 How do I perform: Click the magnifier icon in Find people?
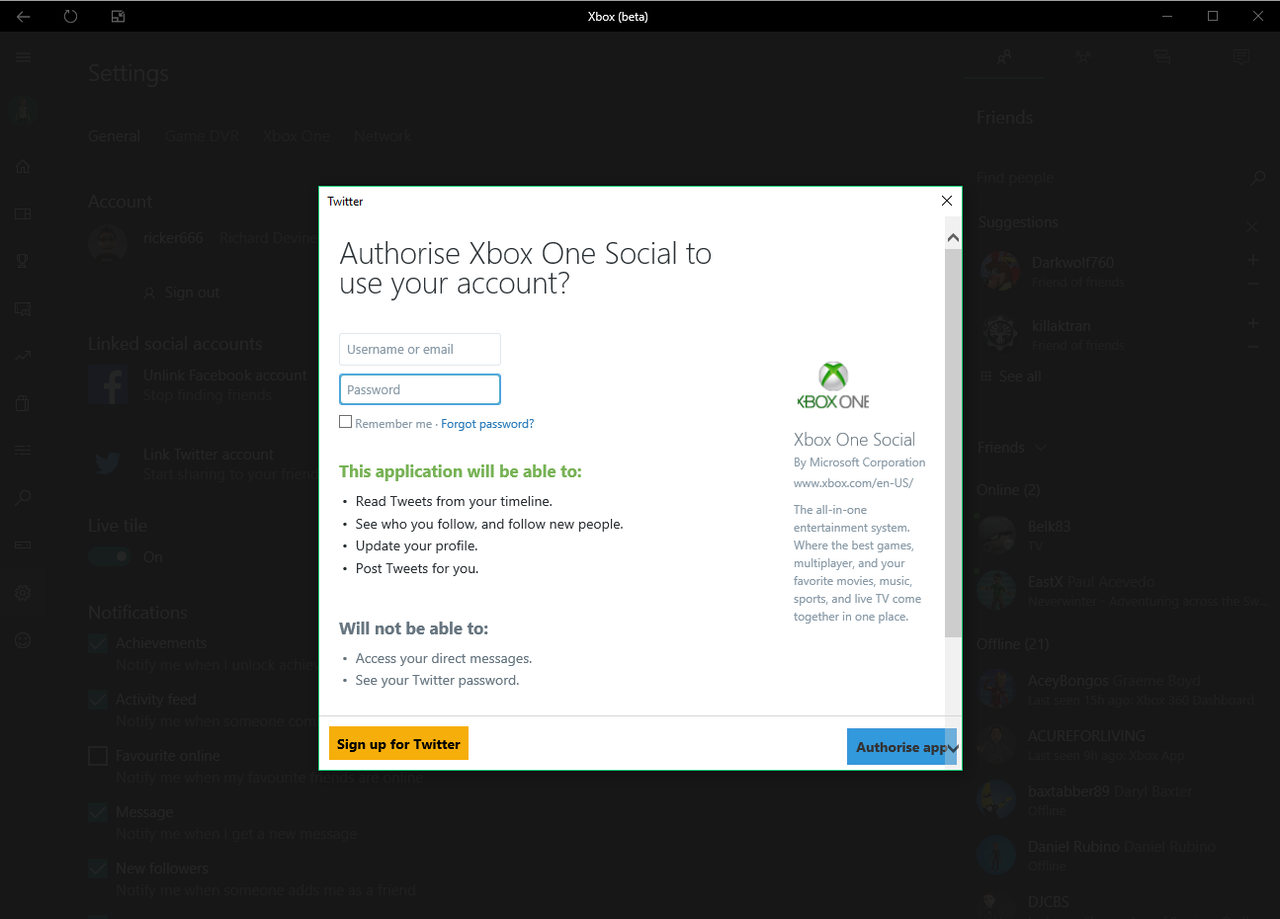pos(1258,178)
